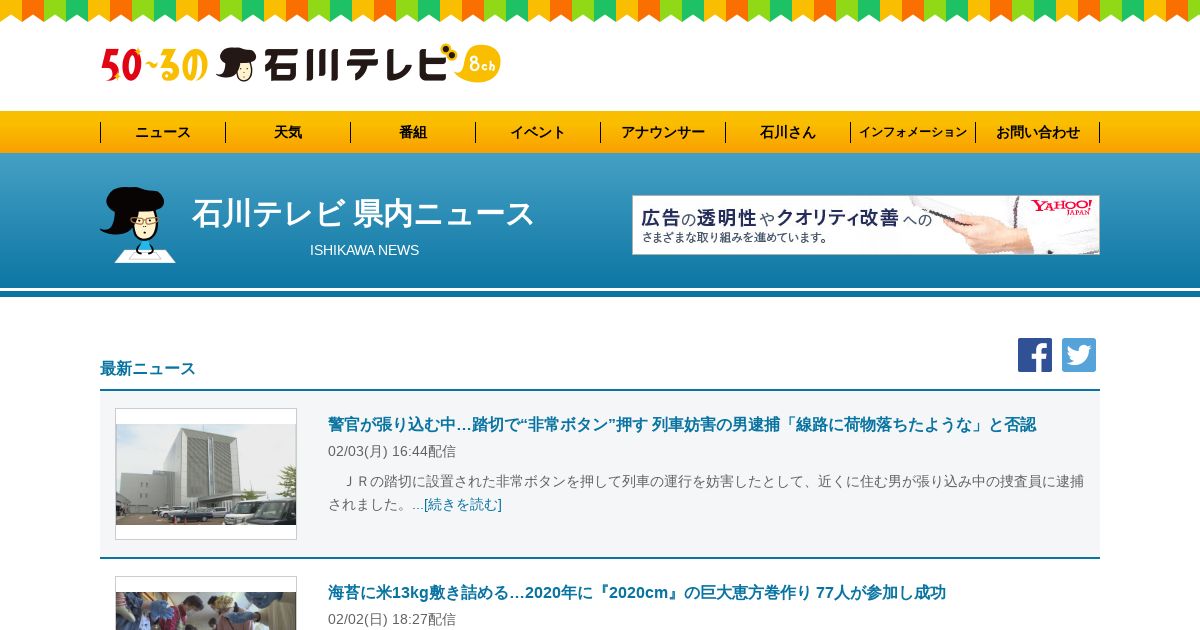Image resolution: width=1200 pixels, height=630 pixels.
Task: Click the 02/03(月) 16:44配信 timestamp
Action: pyautogui.click(x=392, y=451)
